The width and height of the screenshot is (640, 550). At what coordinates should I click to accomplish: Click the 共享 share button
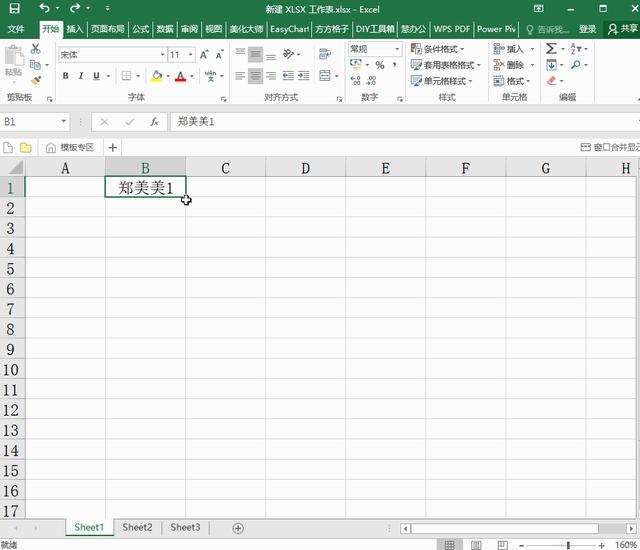click(x=622, y=29)
